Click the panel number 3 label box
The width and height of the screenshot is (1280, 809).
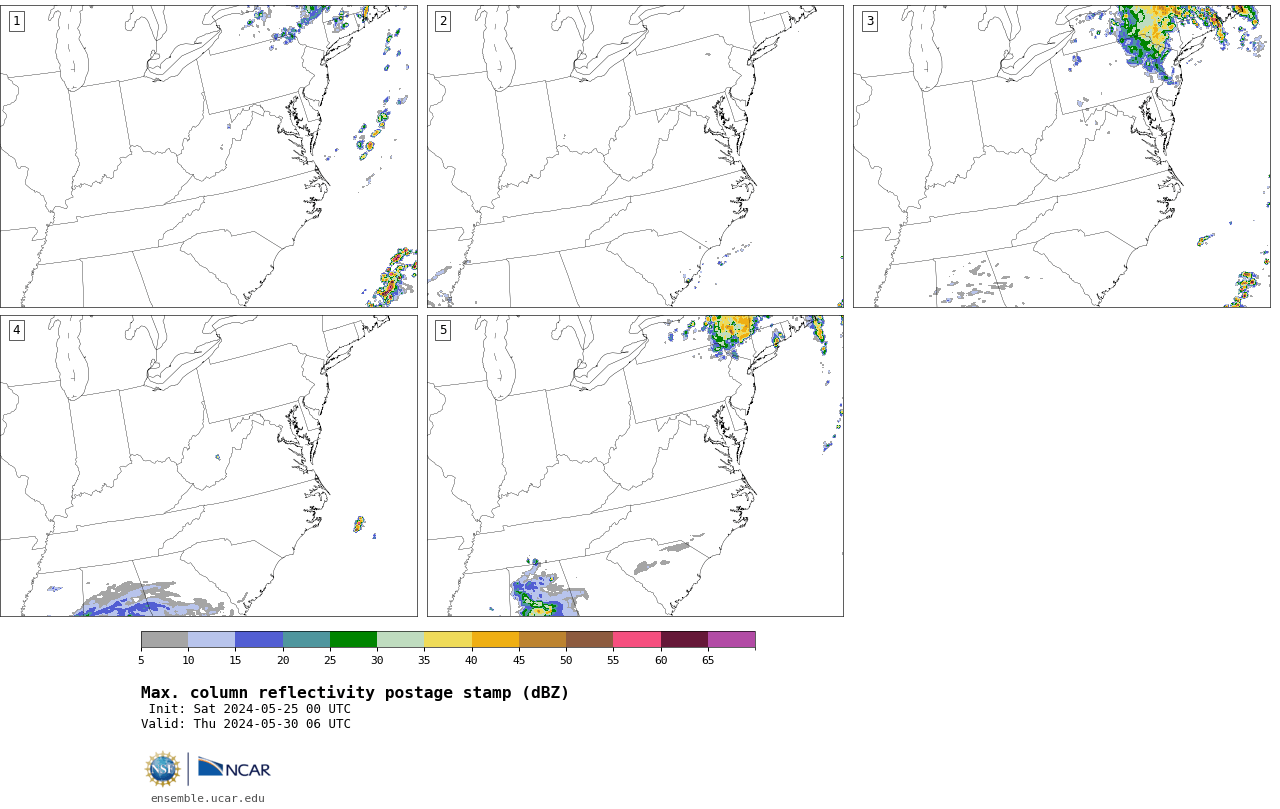869,21
